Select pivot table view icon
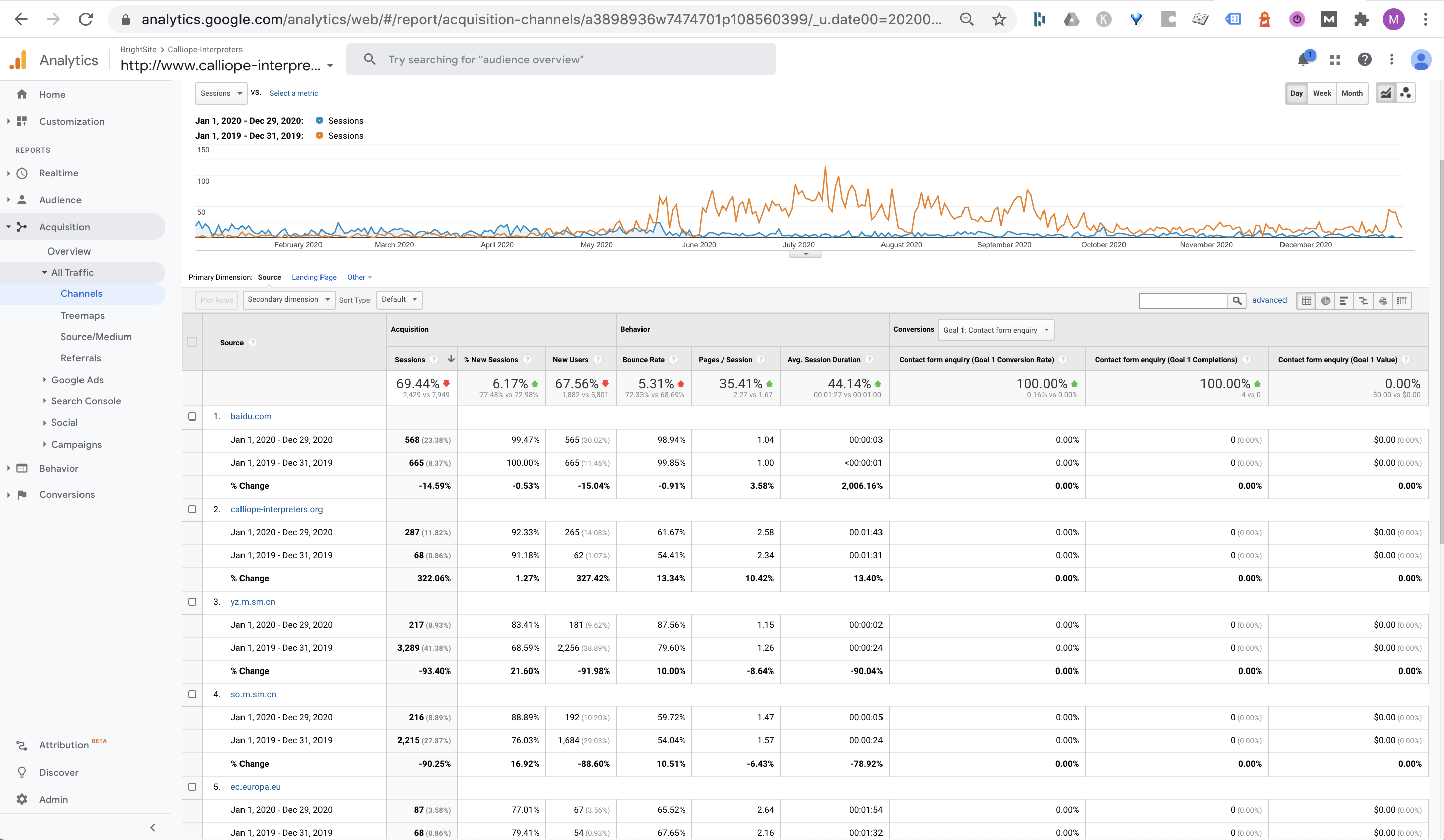The height and width of the screenshot is (840, 1444). 1402,301
